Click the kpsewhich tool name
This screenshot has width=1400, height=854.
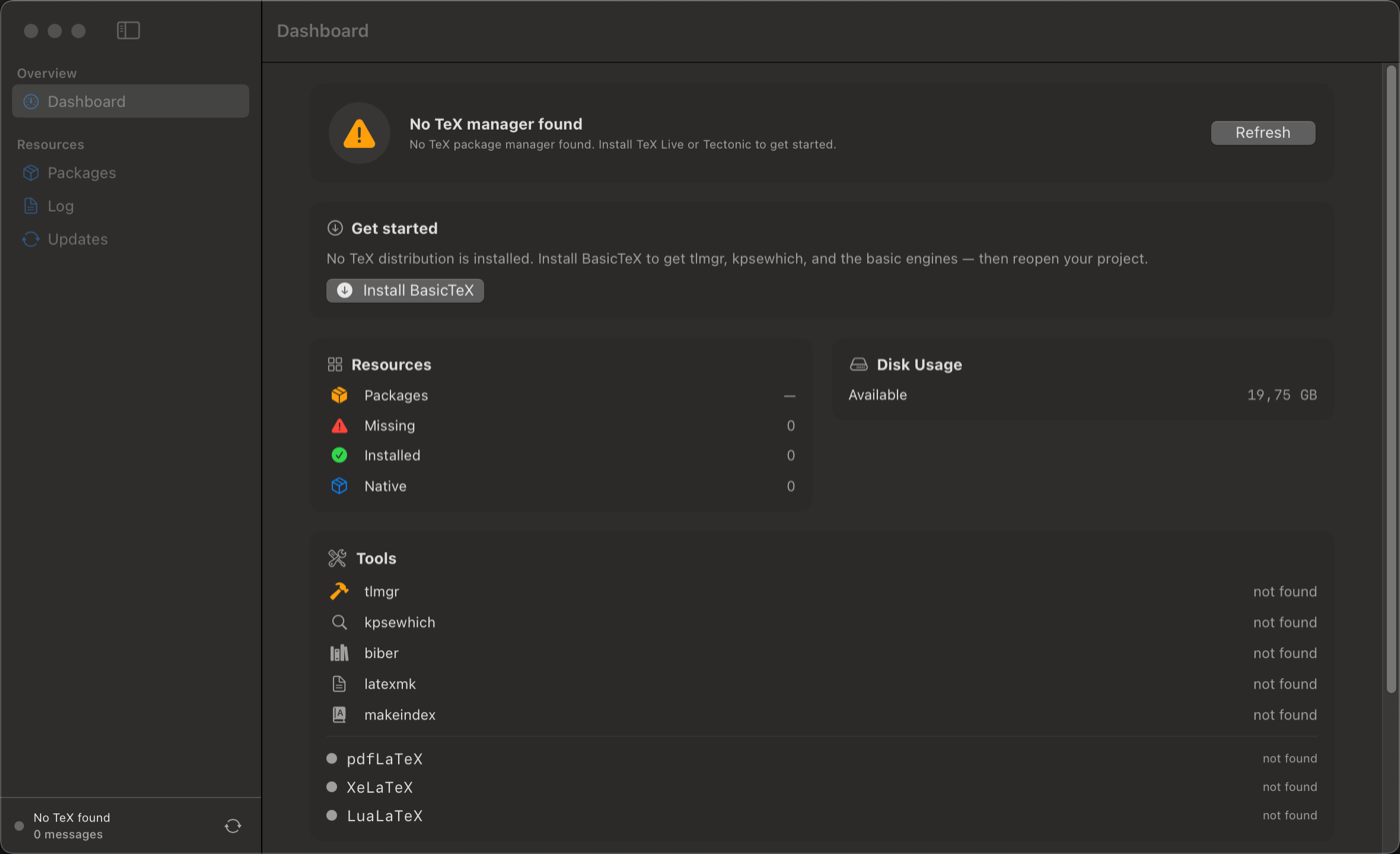click(x=400, y=622)
